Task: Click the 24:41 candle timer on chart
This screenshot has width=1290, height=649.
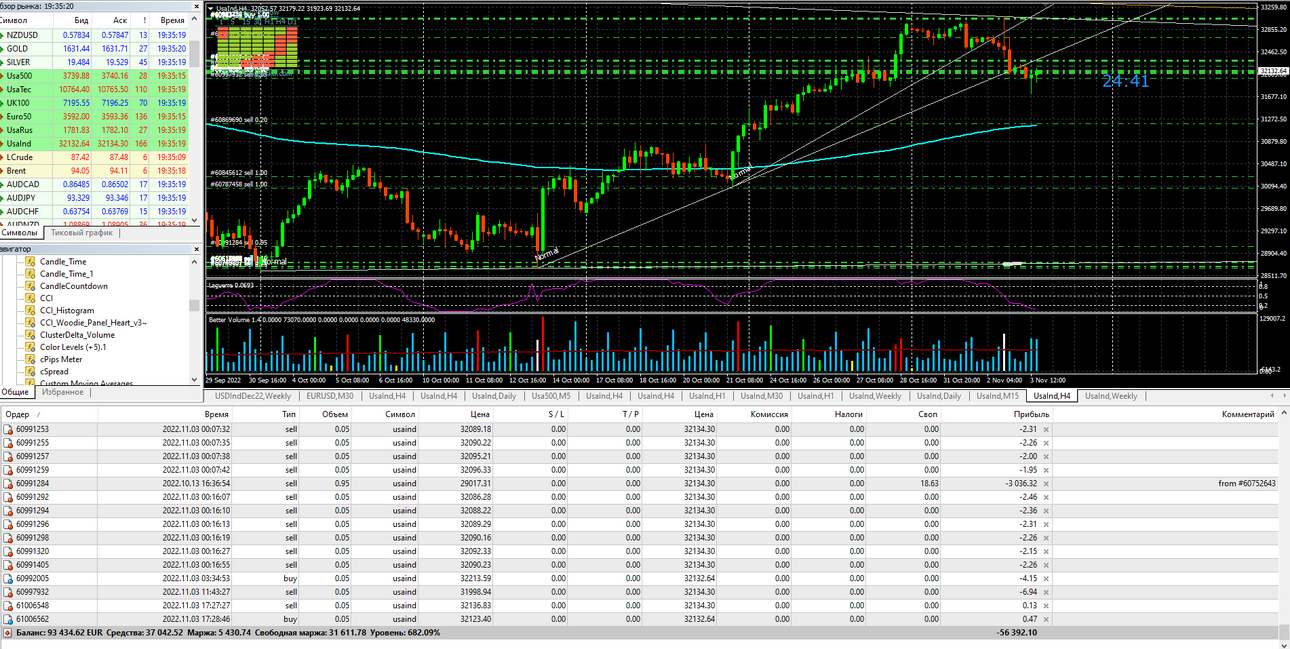Action: 1126,82
